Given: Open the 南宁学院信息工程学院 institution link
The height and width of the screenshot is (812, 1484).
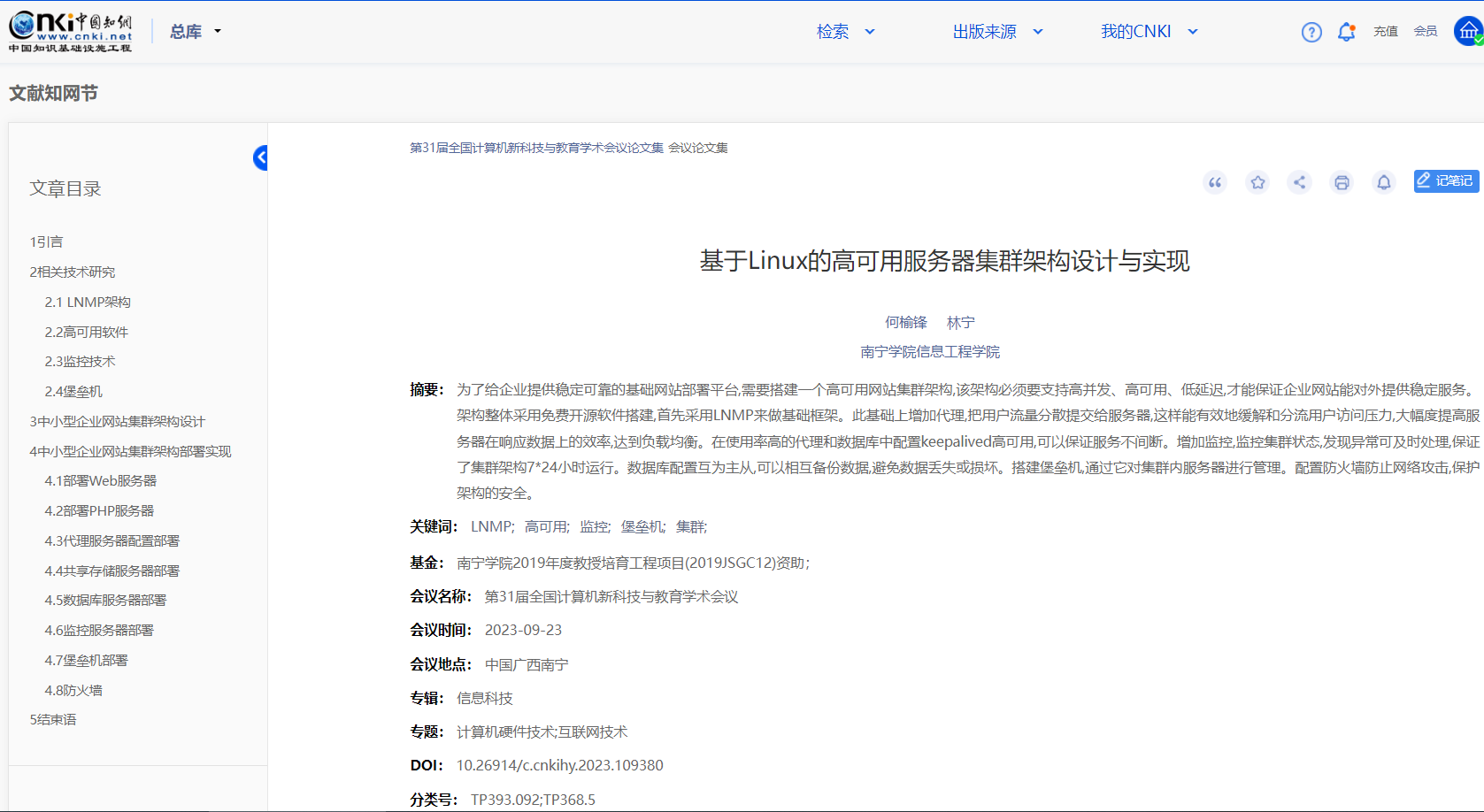Looking at the screenshot, I should (930, 351).
